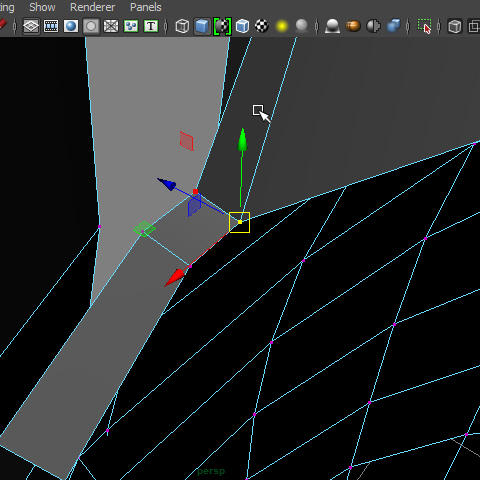Image resolution: width=480 pixels, height=480 pixels.
Task: Click the green Y-axis manipulator arrow
Action: click(x=243, y=140)
